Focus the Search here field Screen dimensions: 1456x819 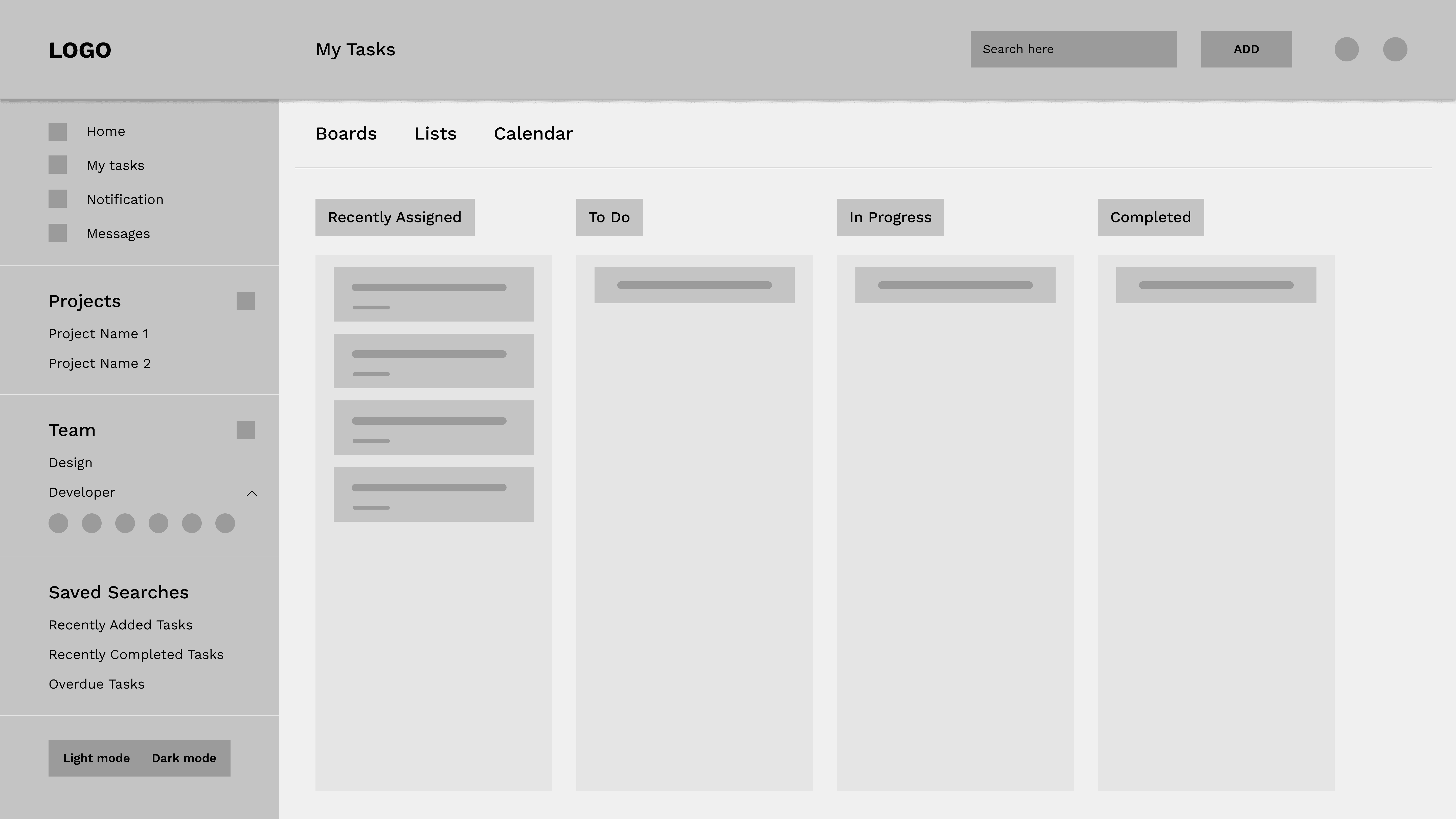pyautogui.click(x=1073, y=49)
